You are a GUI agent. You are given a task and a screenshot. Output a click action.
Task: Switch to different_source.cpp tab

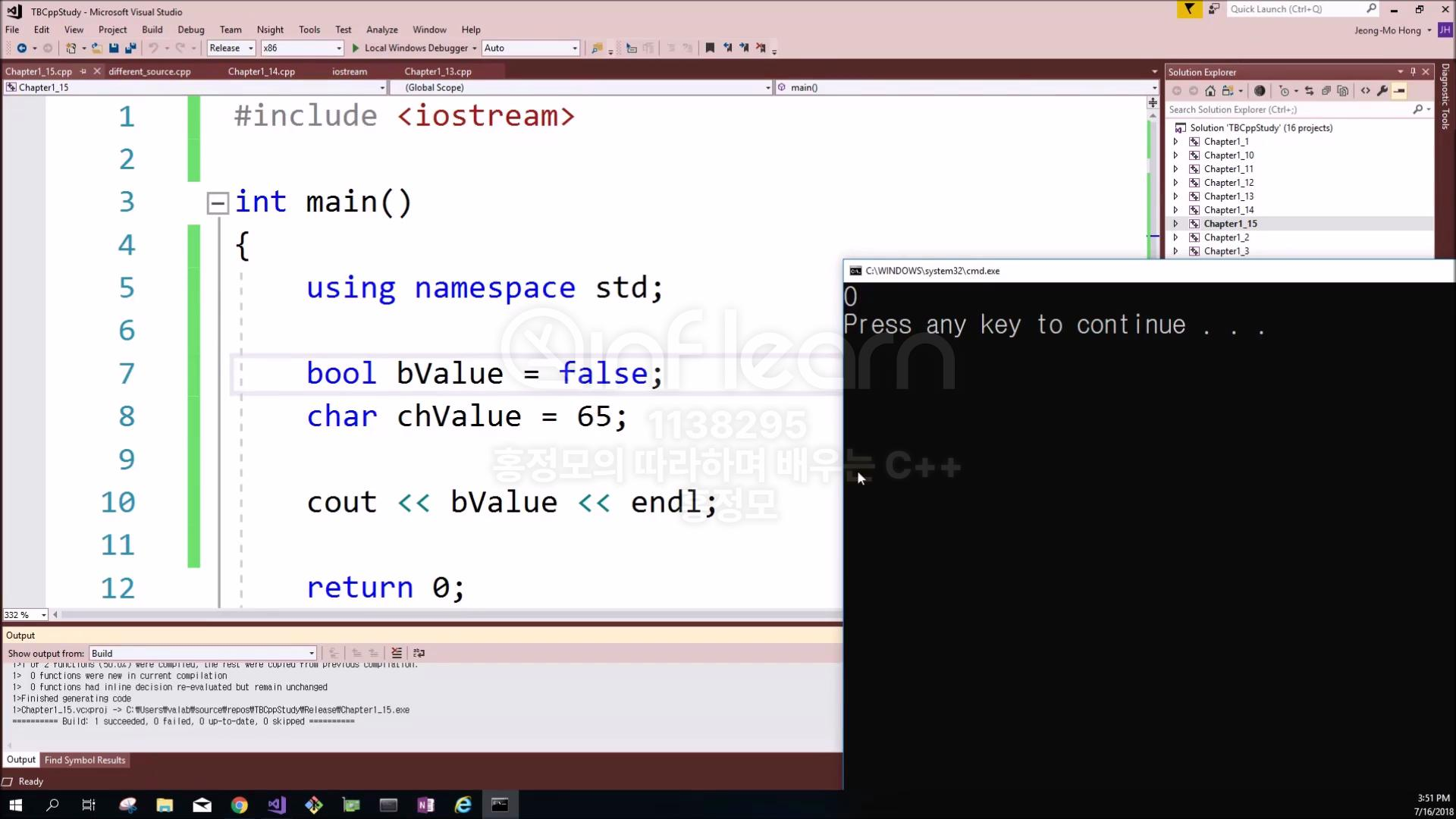pos(149,71)
